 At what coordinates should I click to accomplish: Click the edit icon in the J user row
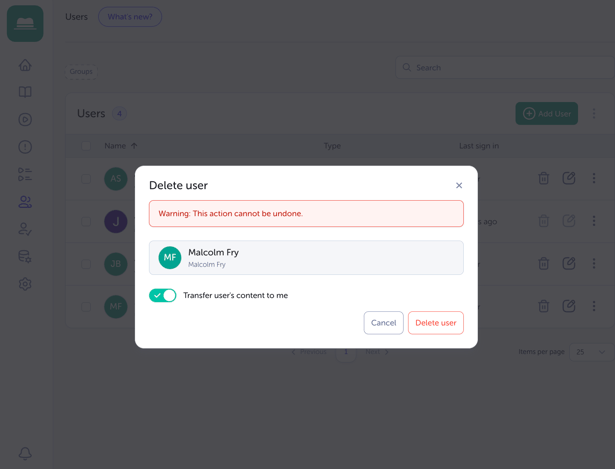click(569, 221)
